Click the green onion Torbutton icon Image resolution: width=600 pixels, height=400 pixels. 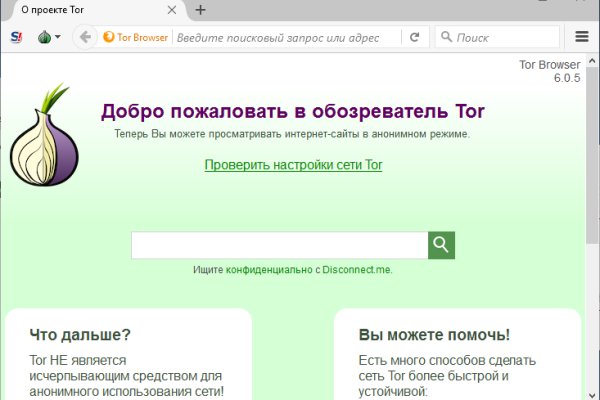pos(44,37)
